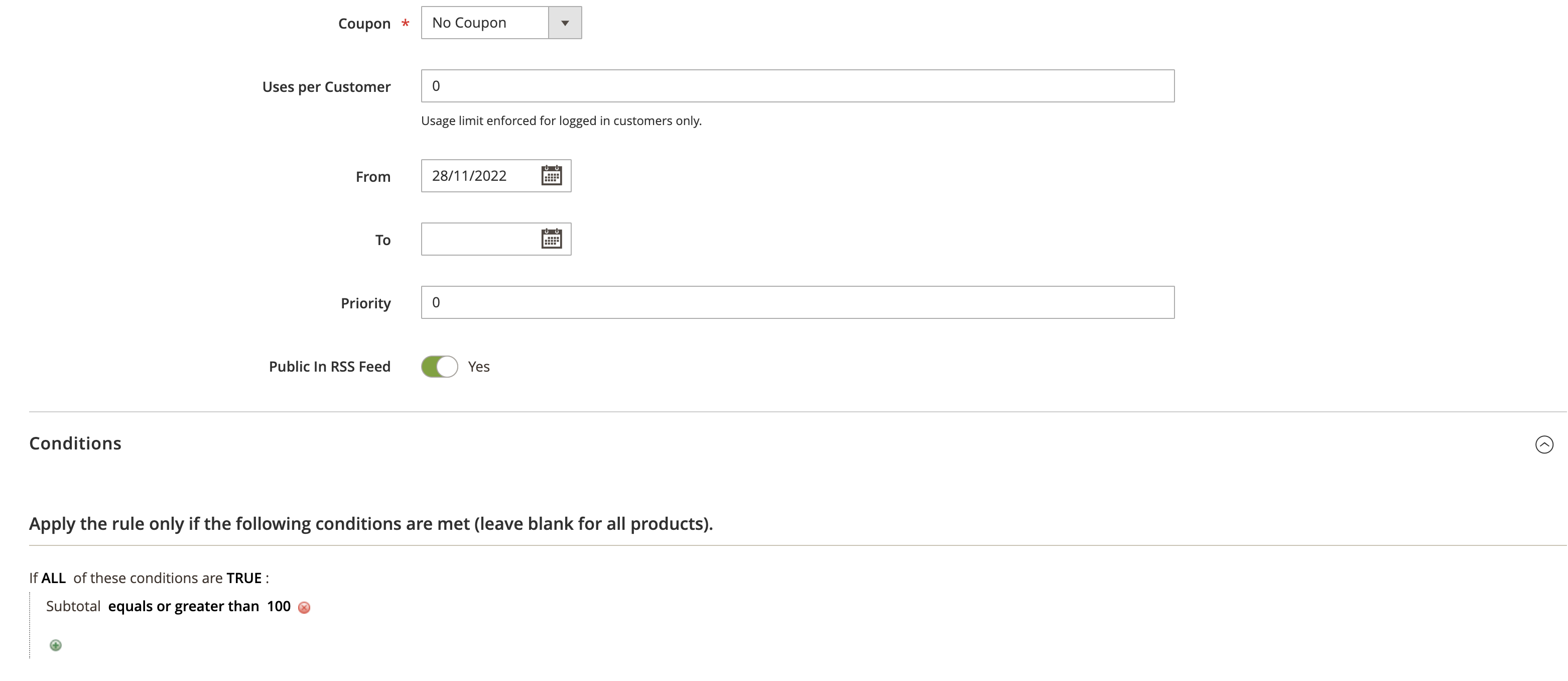Click the Conditions section heading
This screenshot has height=681, width=1568.
coord(75,443)
